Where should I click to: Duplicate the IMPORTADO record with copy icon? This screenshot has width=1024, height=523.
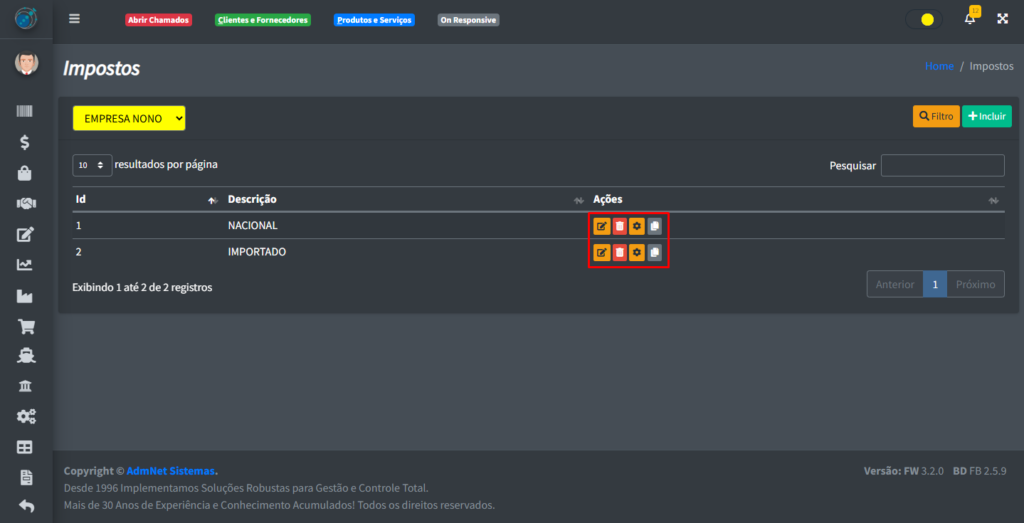(x=654, y=253)
